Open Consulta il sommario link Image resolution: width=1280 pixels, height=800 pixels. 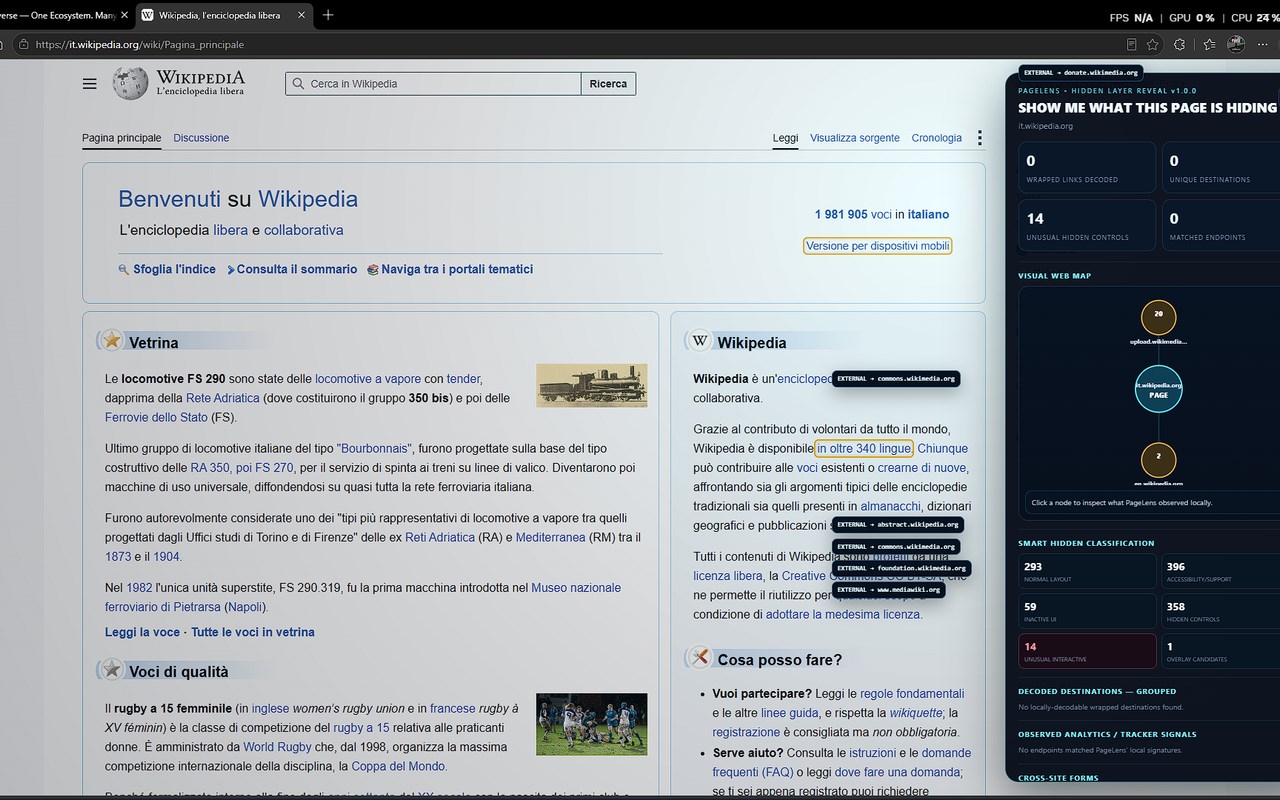[297, 269]
